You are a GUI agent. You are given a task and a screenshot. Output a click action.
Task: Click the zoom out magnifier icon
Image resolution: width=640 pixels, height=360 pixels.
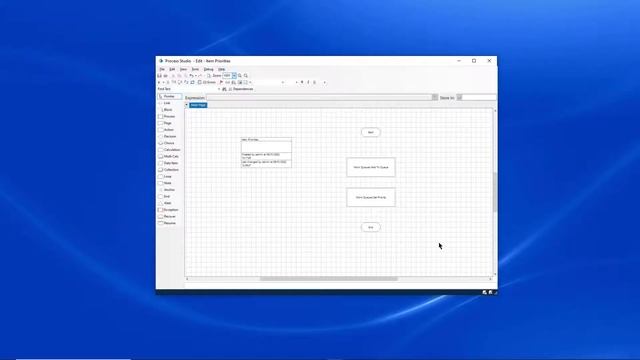(246, 76)
